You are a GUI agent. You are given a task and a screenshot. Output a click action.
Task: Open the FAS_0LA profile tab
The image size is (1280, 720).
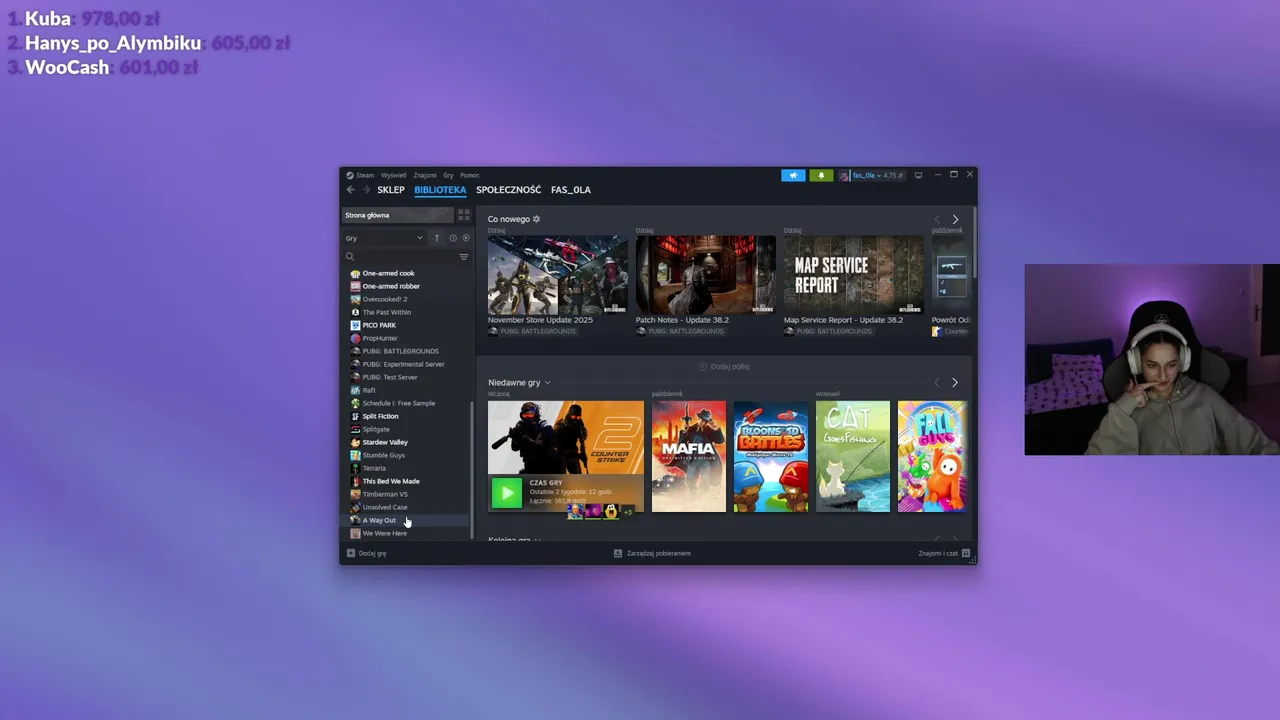pyautogui.click(x=571, y=190)
